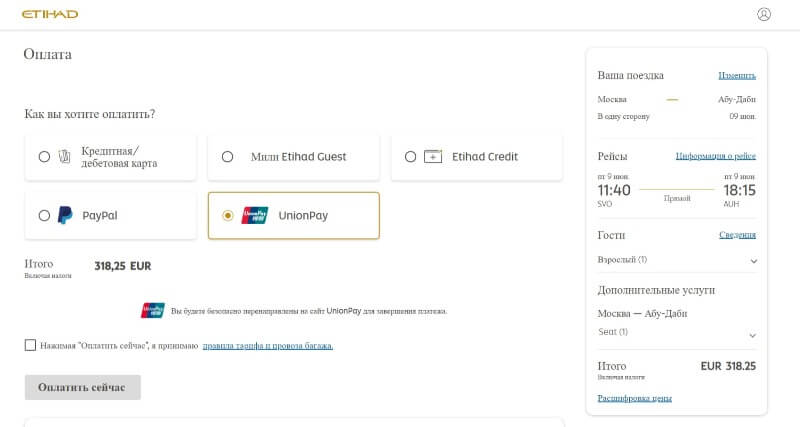
Task: Open the Сведения guests link
Action: (x=737, y=235)
